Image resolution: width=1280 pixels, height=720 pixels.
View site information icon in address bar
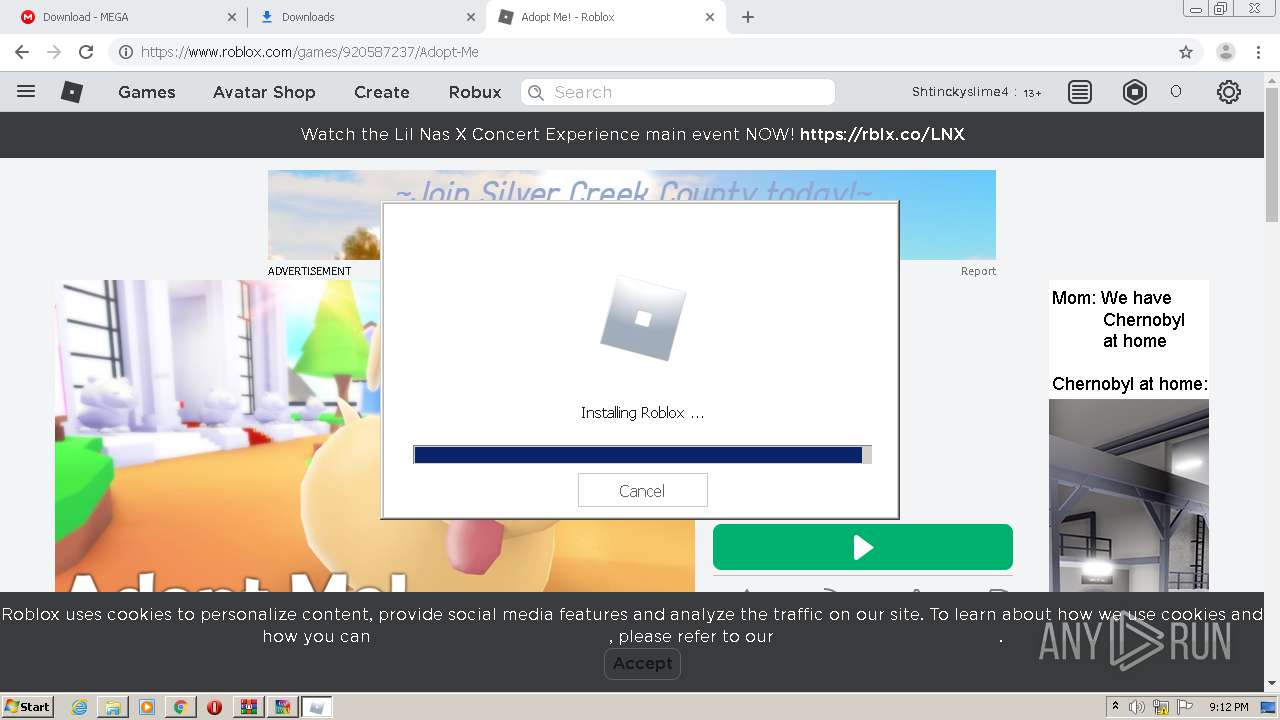125,52
